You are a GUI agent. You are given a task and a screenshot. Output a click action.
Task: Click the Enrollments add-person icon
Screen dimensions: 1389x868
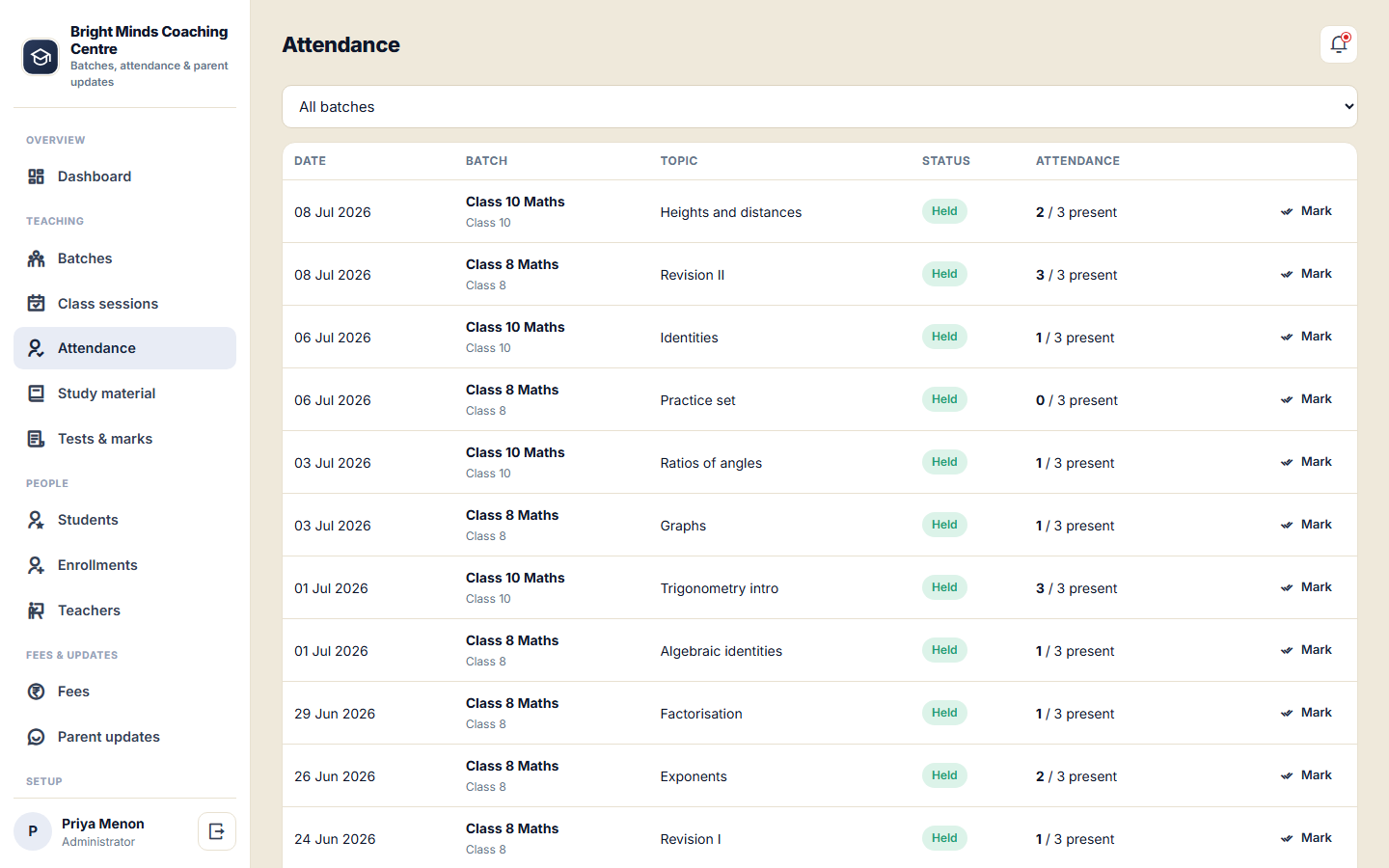click(36, 565)
